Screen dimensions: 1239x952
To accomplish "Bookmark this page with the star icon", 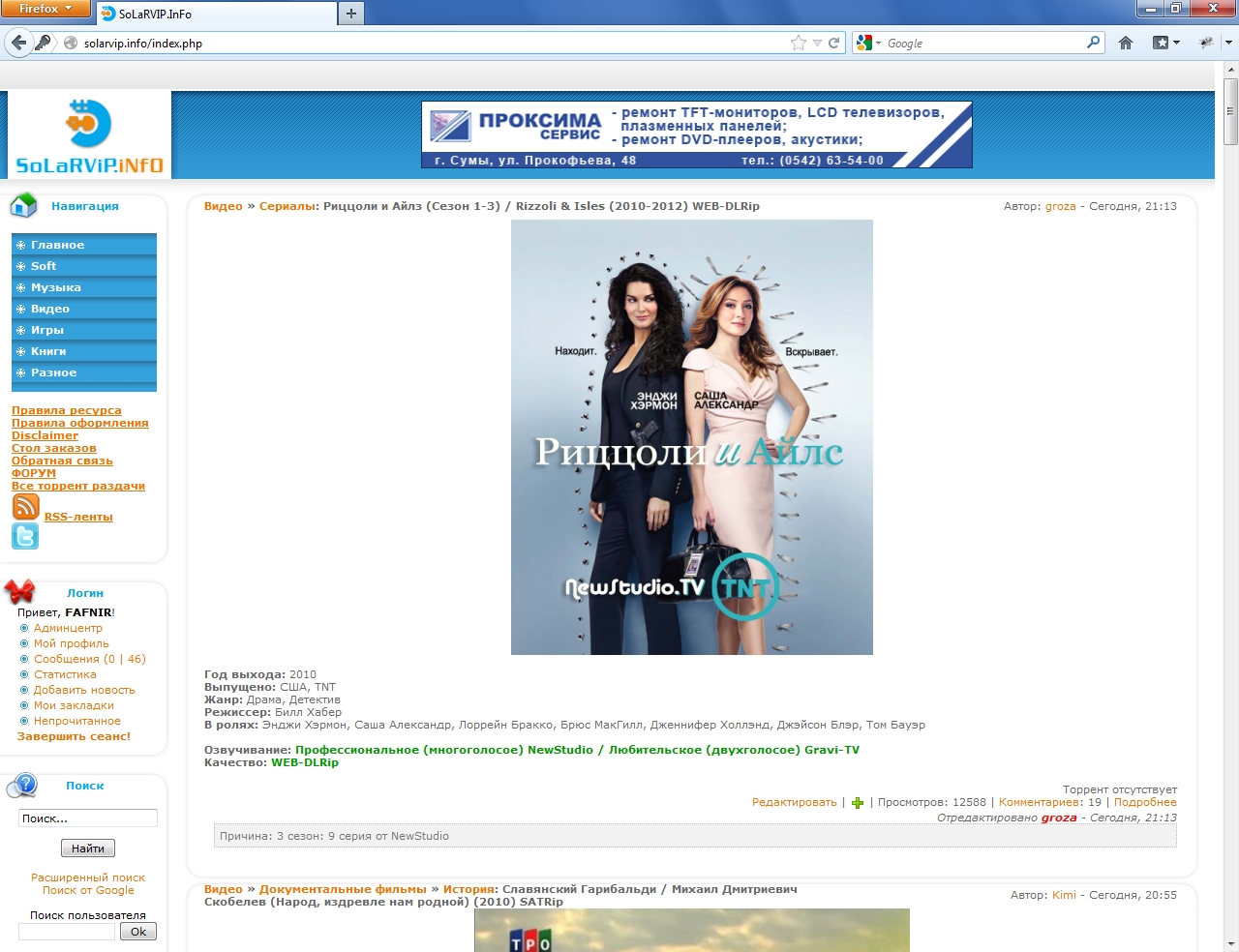I will point(798,43).
